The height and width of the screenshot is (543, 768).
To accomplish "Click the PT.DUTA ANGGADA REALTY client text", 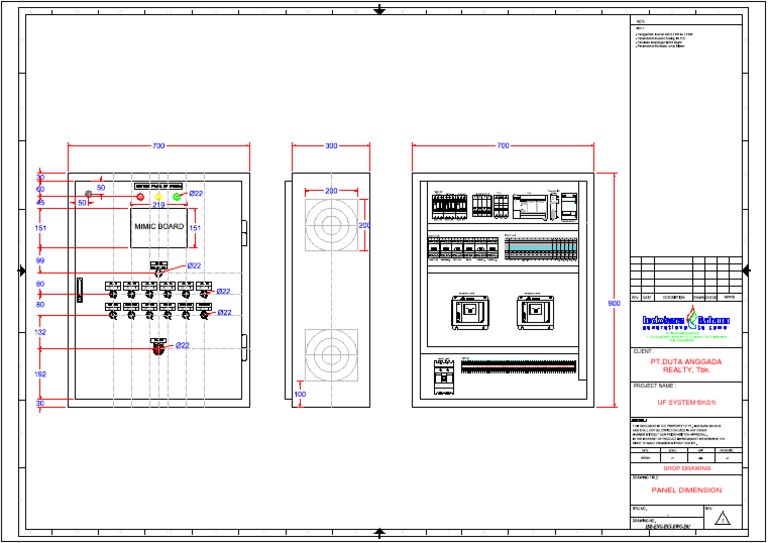I will tap(686, 365).
